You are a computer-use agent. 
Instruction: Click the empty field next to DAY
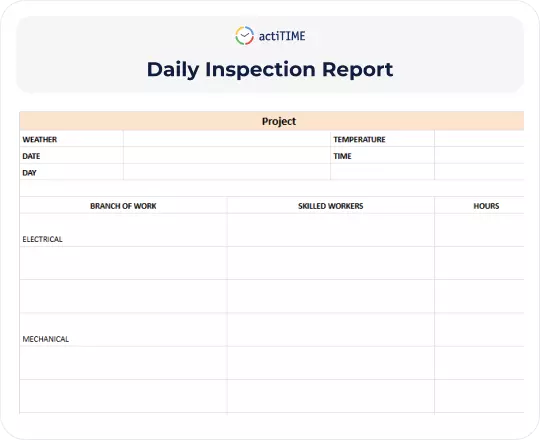pyautogui.click(x=227, y=172)
